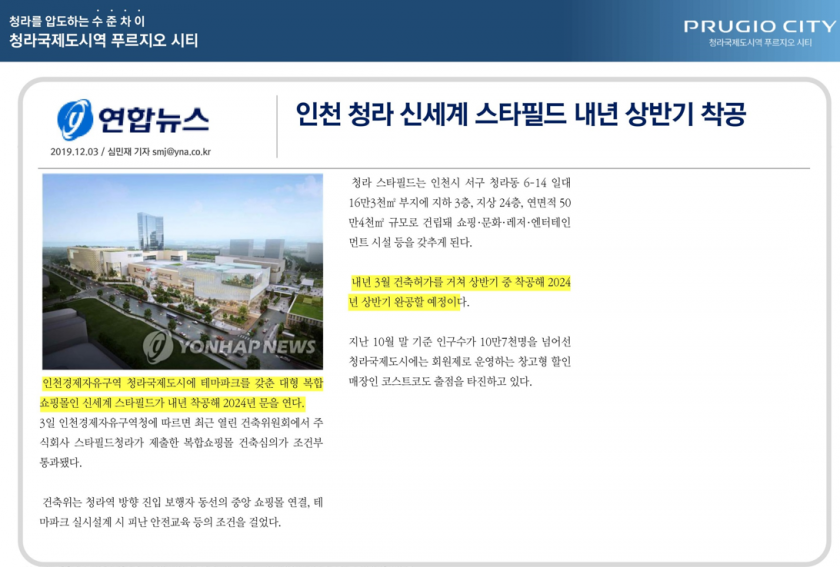
Task: Open the Starfield rendering photo
Action: [x=183, y=271]
